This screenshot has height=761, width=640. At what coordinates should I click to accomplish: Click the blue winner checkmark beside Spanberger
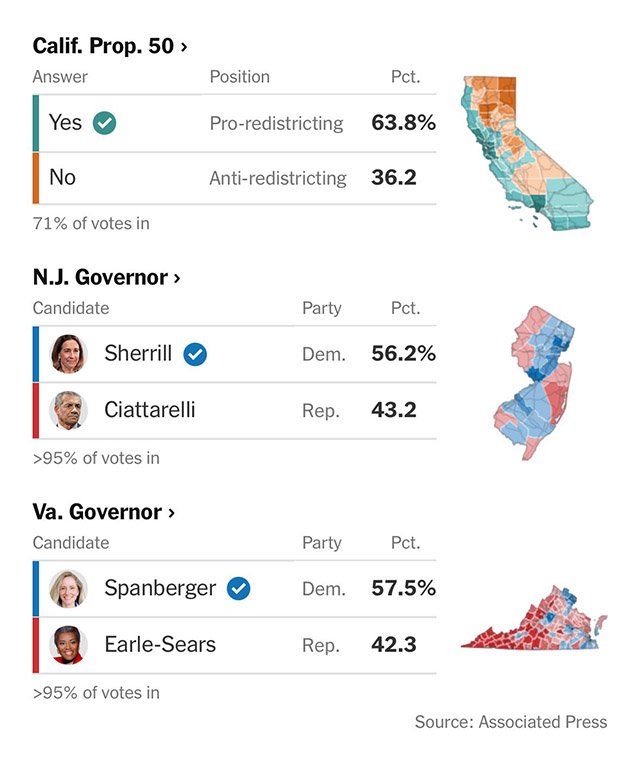(x=239, y=589)
